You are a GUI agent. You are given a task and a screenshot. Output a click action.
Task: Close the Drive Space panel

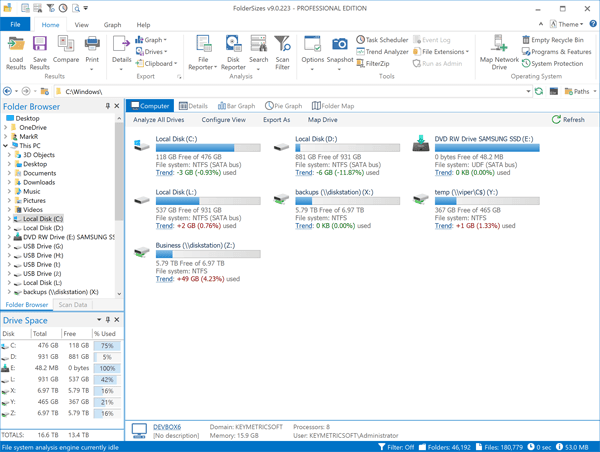[117, 320]
